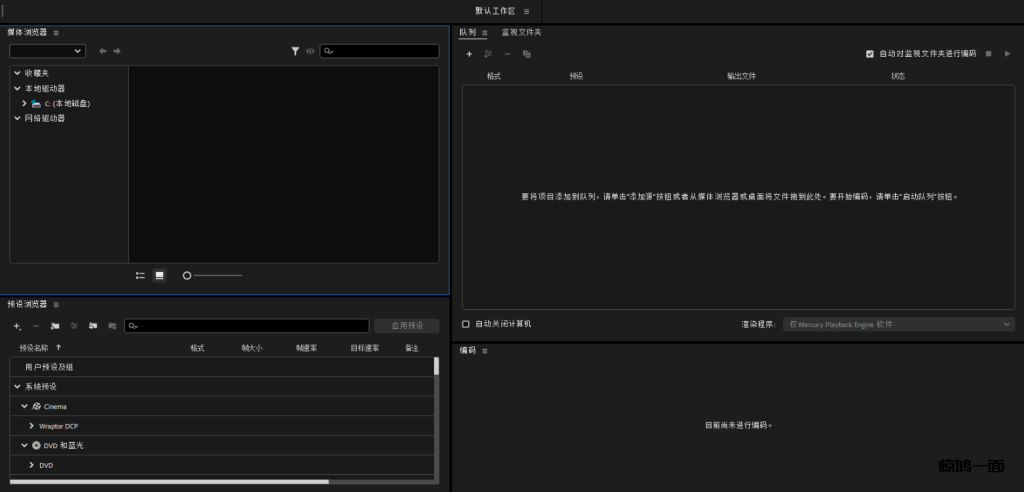Click the import presets icon

(93, 326)
